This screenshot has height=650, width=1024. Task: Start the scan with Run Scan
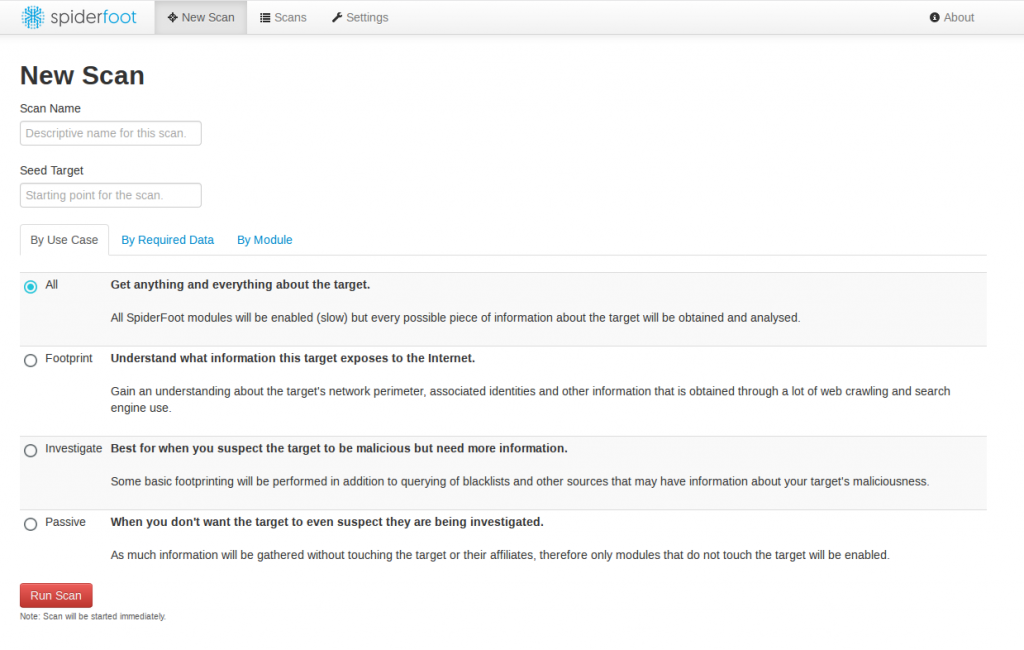click(x=56, y=596)
